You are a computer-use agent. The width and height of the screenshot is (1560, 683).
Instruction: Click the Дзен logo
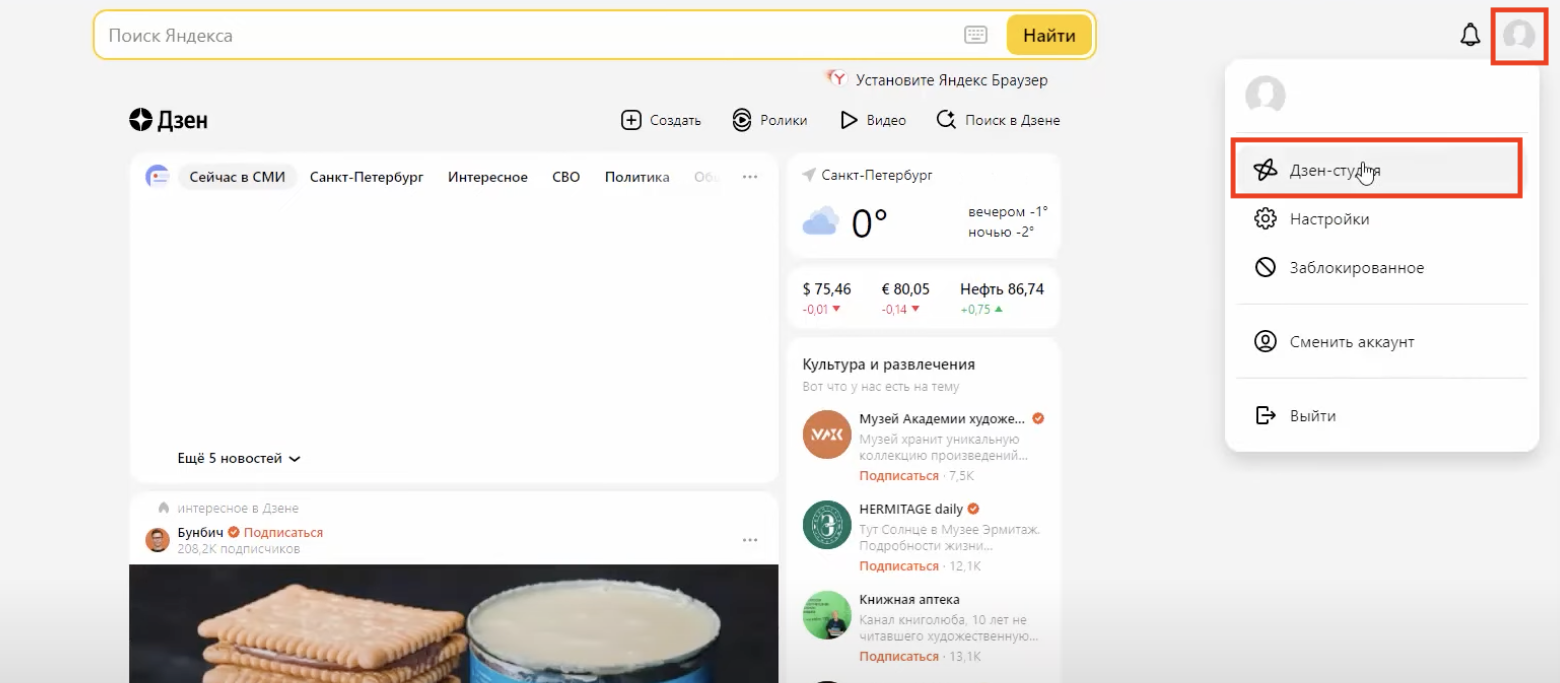[x=169, y=121]
